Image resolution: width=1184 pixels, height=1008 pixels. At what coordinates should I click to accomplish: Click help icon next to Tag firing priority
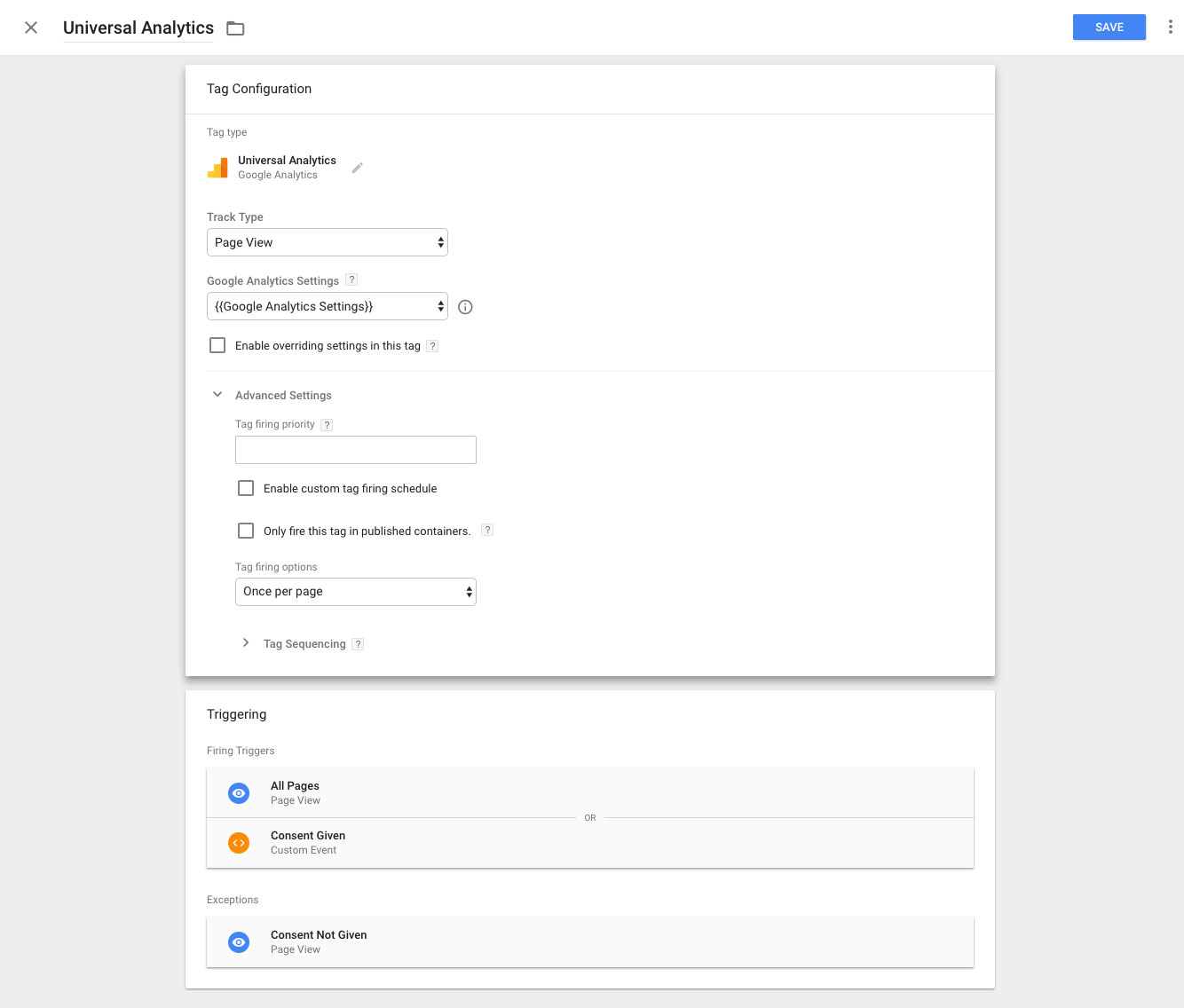coord(327,425)
